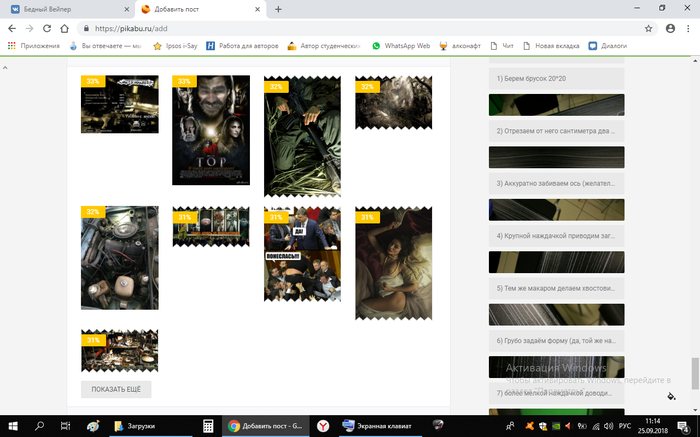Collapse the left panel with the chevron
Screen dimensions: 700x437
coord(5,67)
